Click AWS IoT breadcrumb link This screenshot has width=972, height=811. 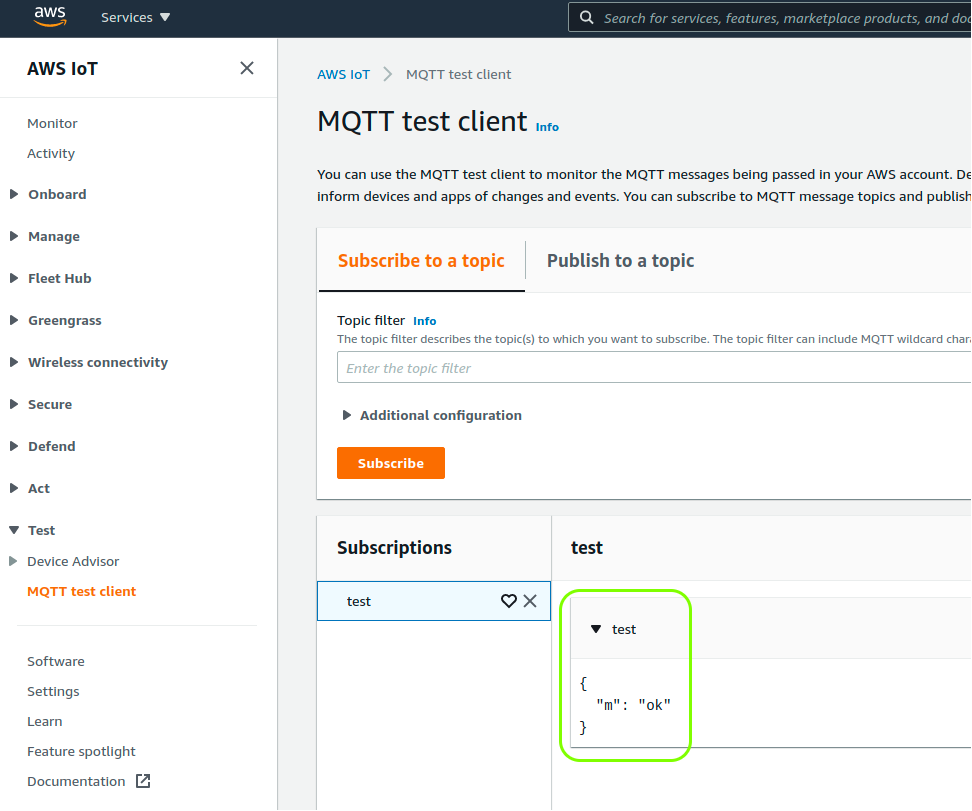[343, 74]
